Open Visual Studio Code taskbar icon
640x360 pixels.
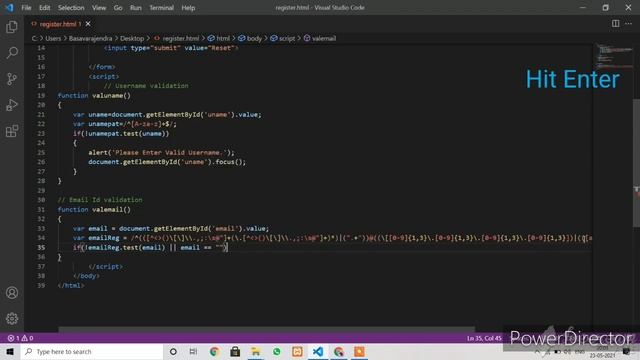(x=318, y=351)
